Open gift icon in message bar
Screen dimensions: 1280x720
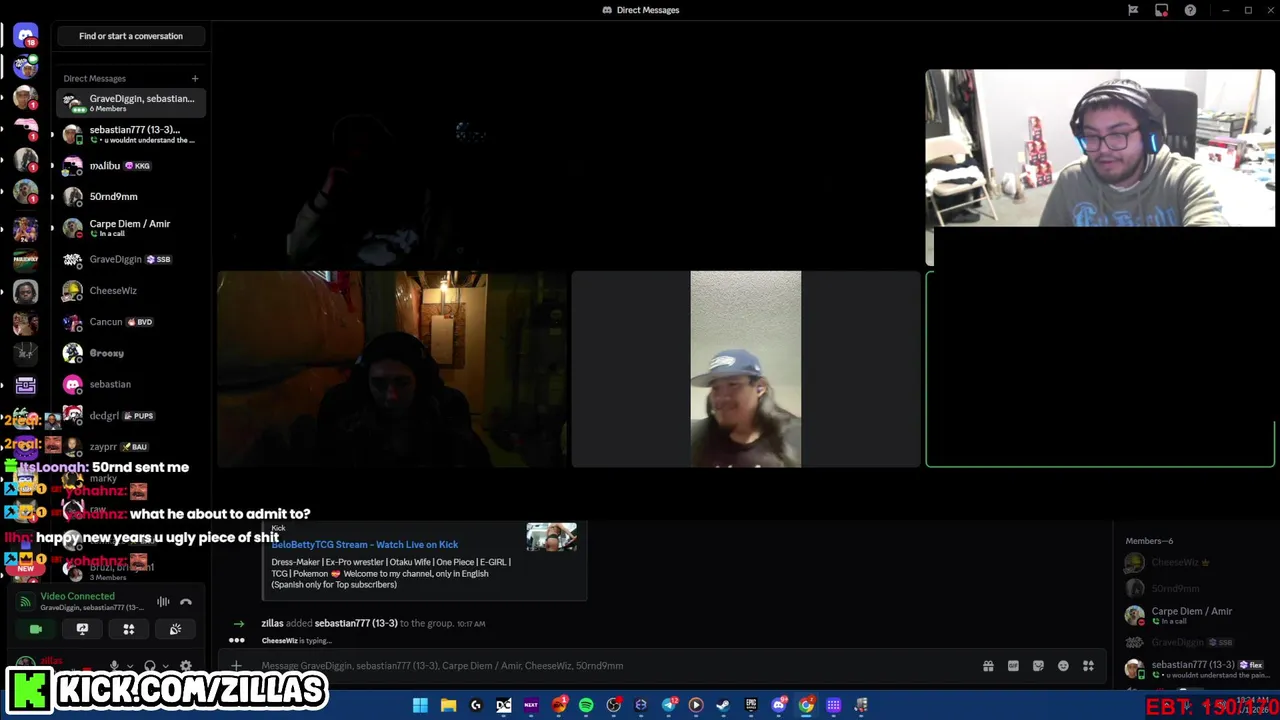[988, 666]
